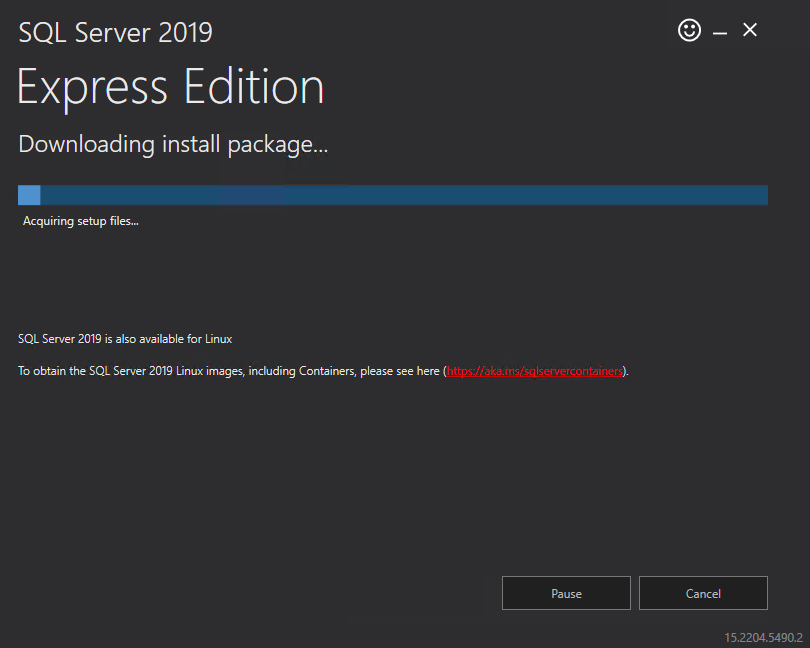Halt the setup download using Pause
Image resolution: width=810 pixels, height=648 pixels.
click(x=565, y=593)
